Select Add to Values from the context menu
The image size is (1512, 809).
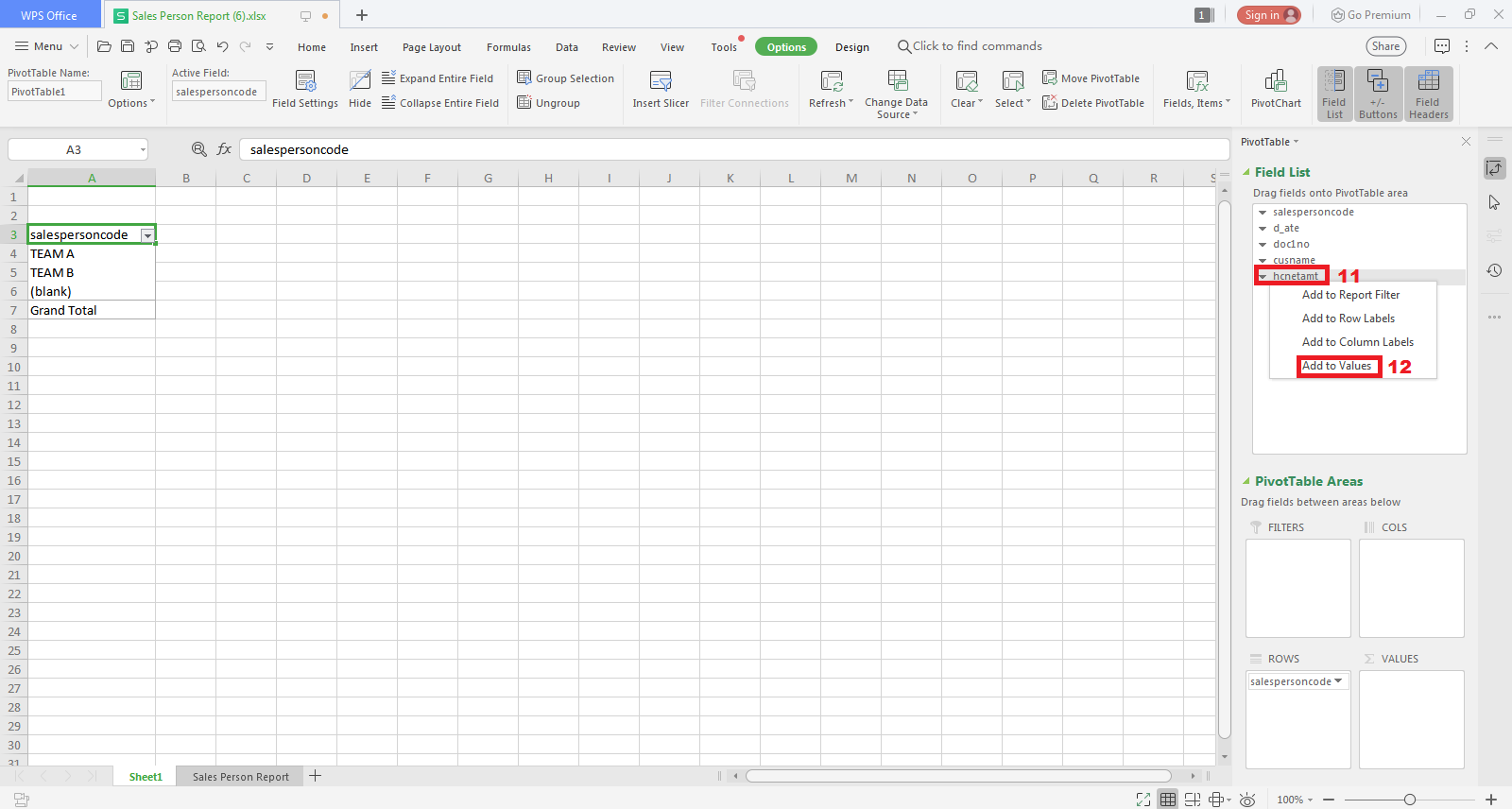(x=1337, y=366)
